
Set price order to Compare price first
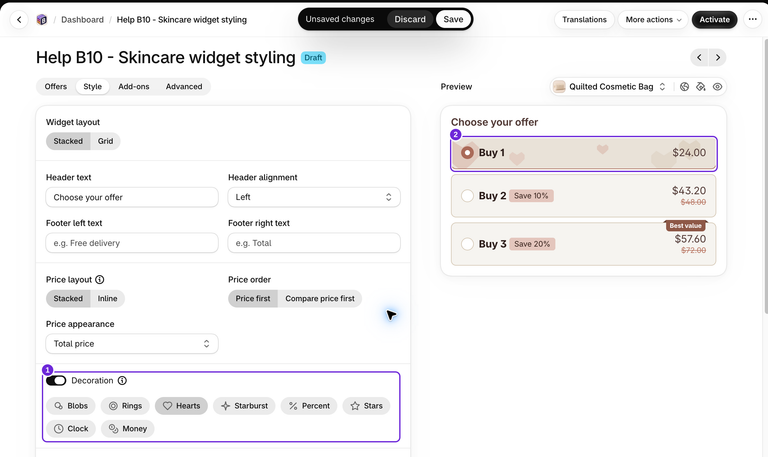(320, 299)
